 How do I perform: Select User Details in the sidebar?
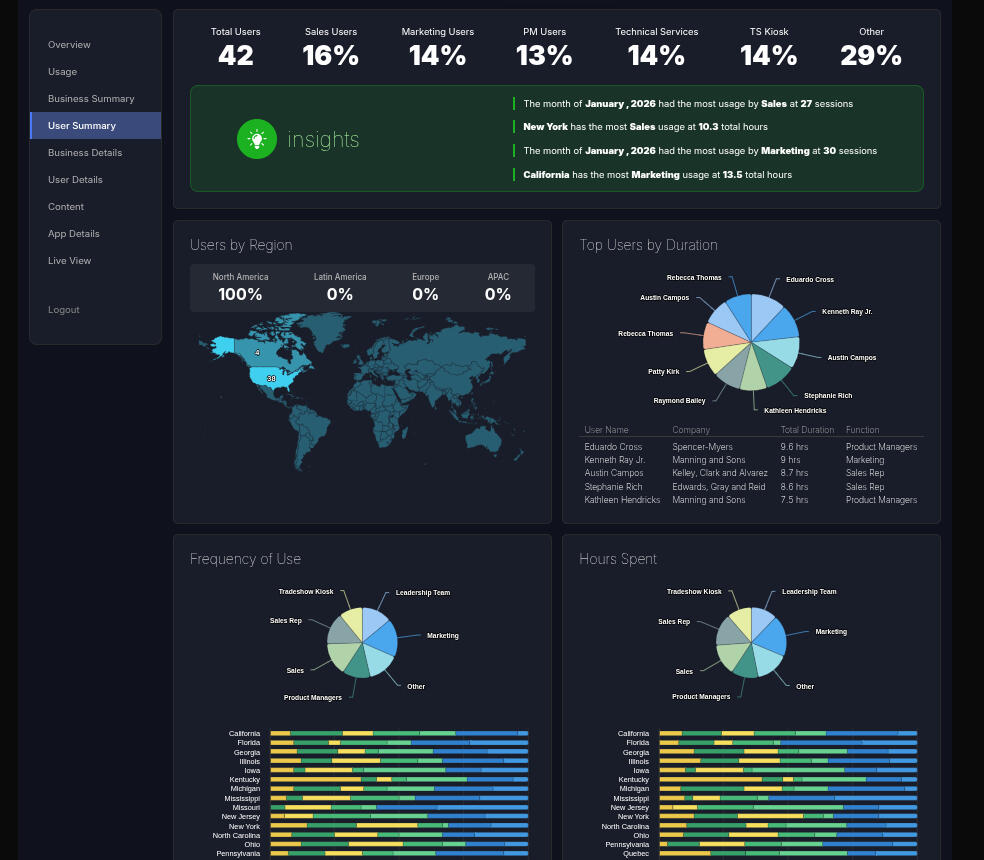(x=75, y=180)
